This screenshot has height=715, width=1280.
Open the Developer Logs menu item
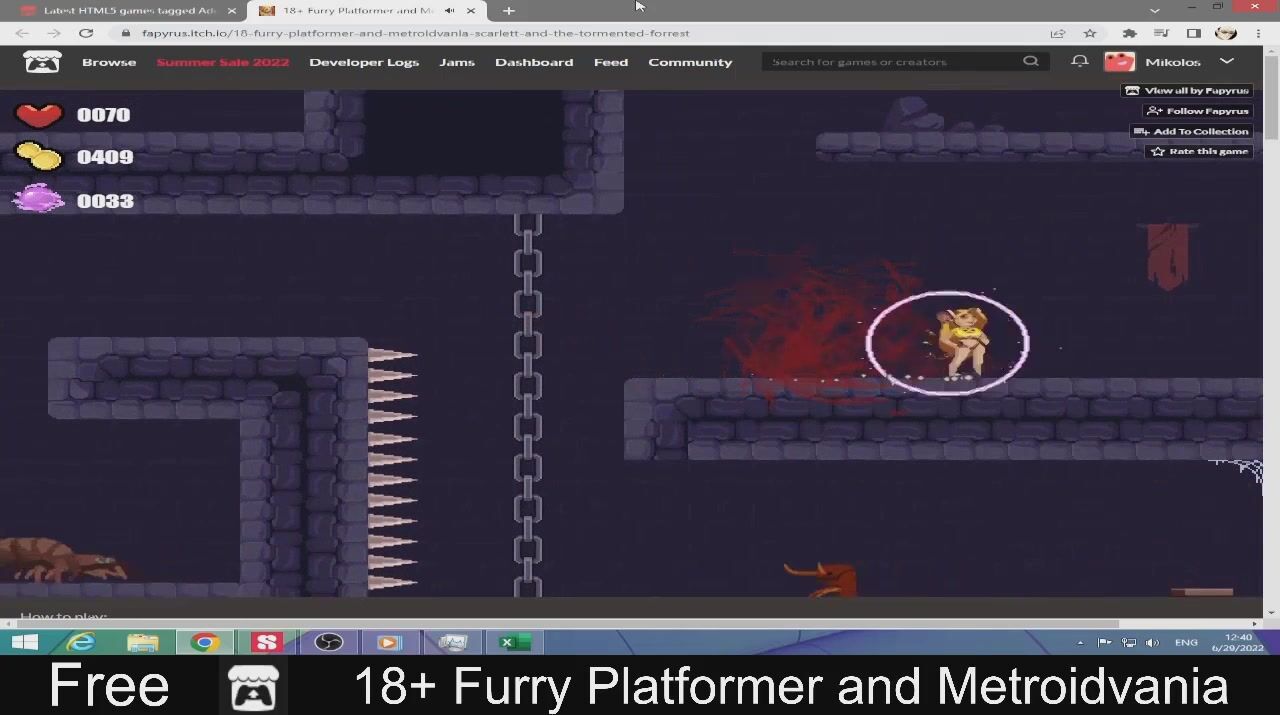(364, 62)
